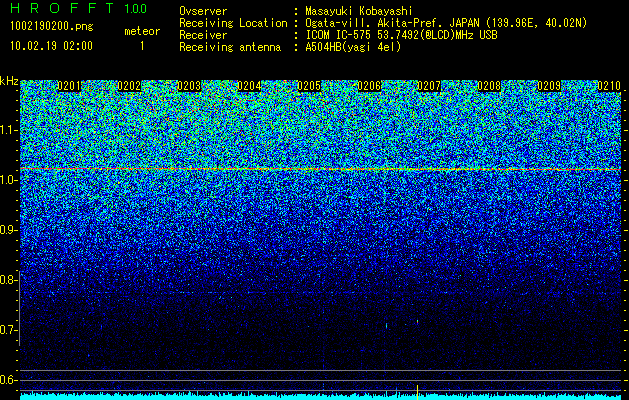This screenshot has width=629, height=400.
Task: Click the 0210 time marker
Action: 609,86
